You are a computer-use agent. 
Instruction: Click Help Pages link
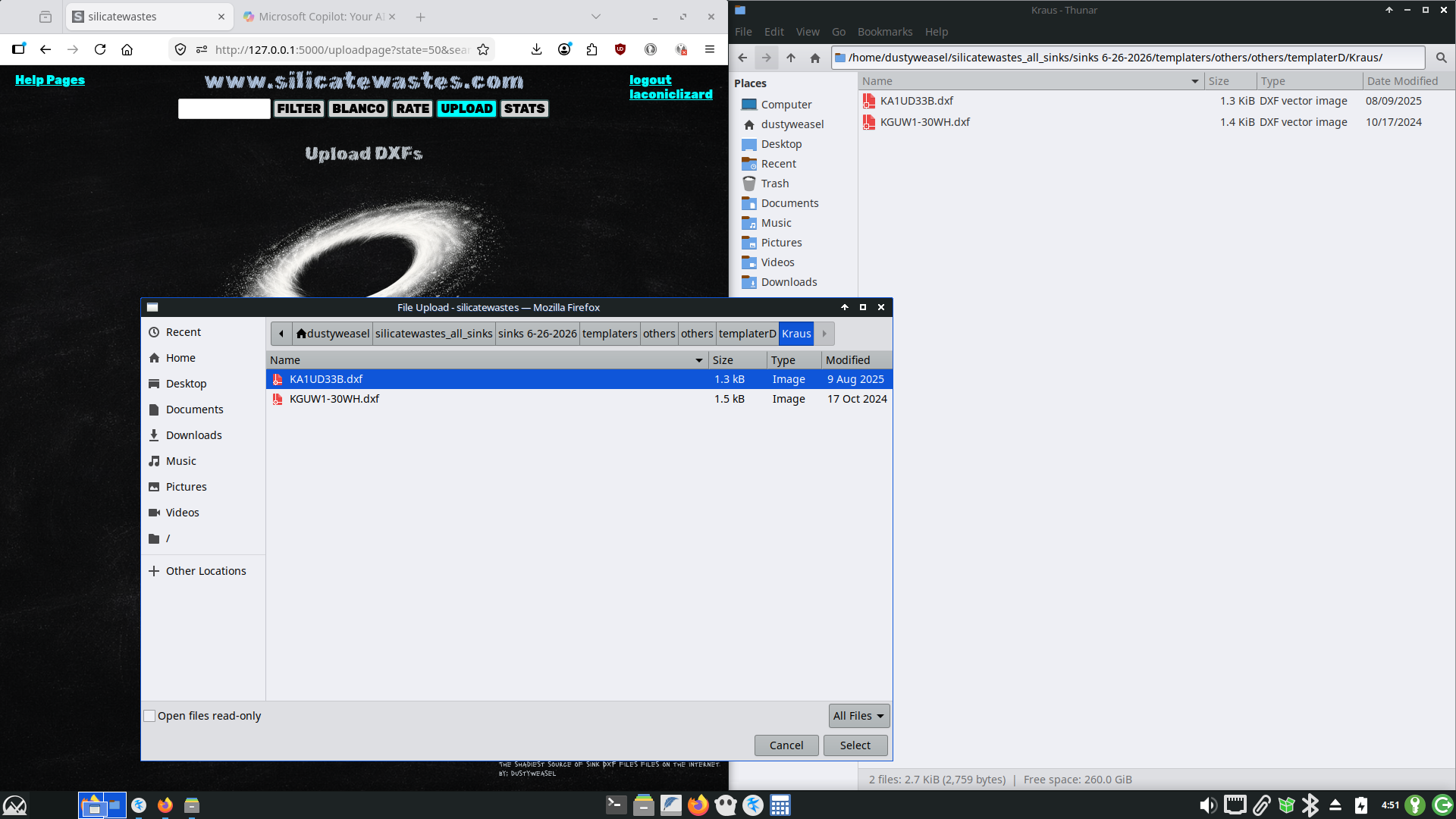(x=50, y=80)
